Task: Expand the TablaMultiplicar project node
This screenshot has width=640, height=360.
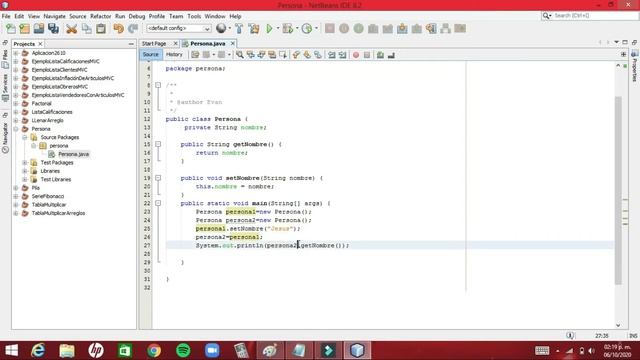Action: [16, 205]
